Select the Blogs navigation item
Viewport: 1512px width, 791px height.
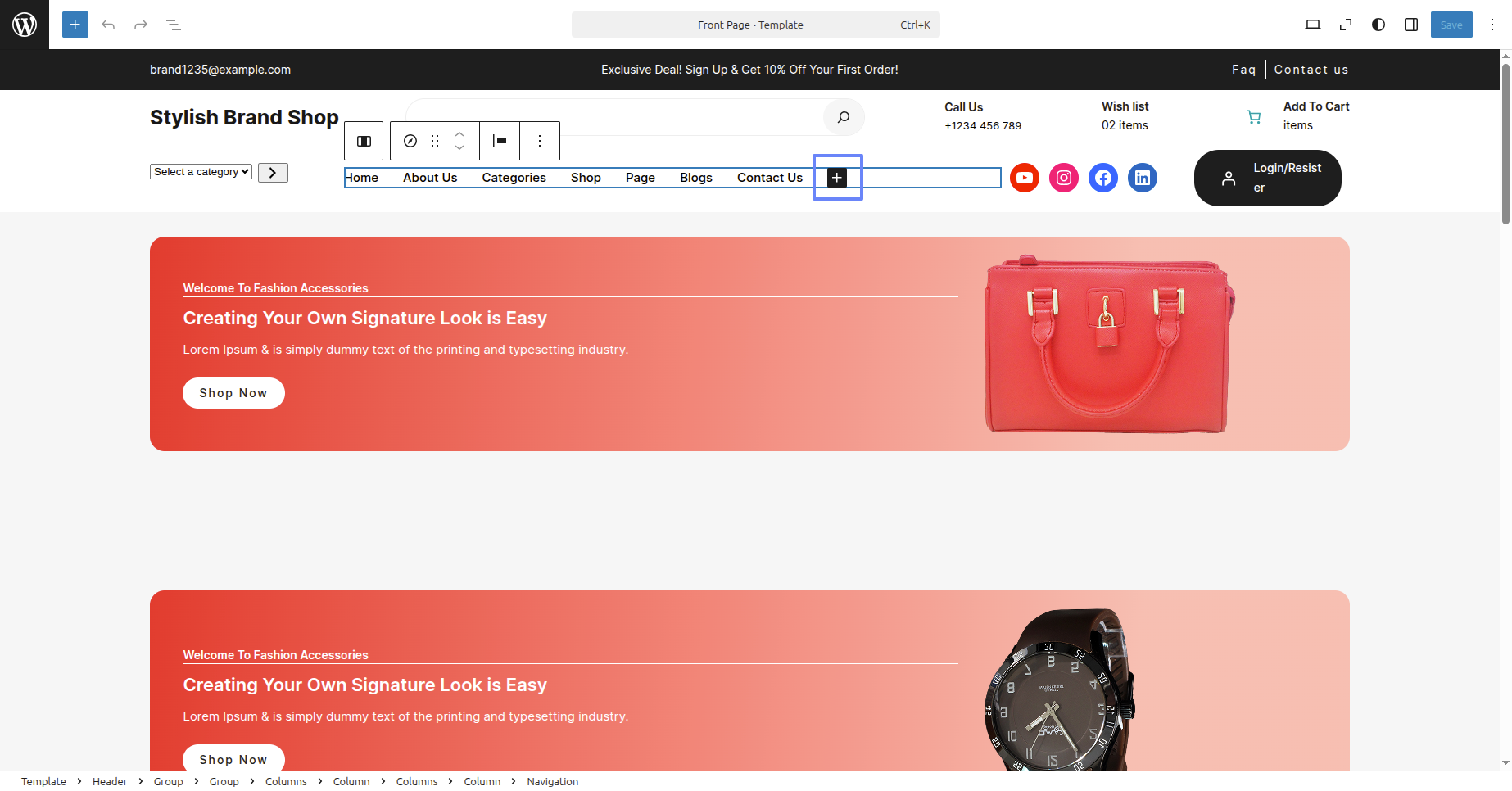point(696,178)
